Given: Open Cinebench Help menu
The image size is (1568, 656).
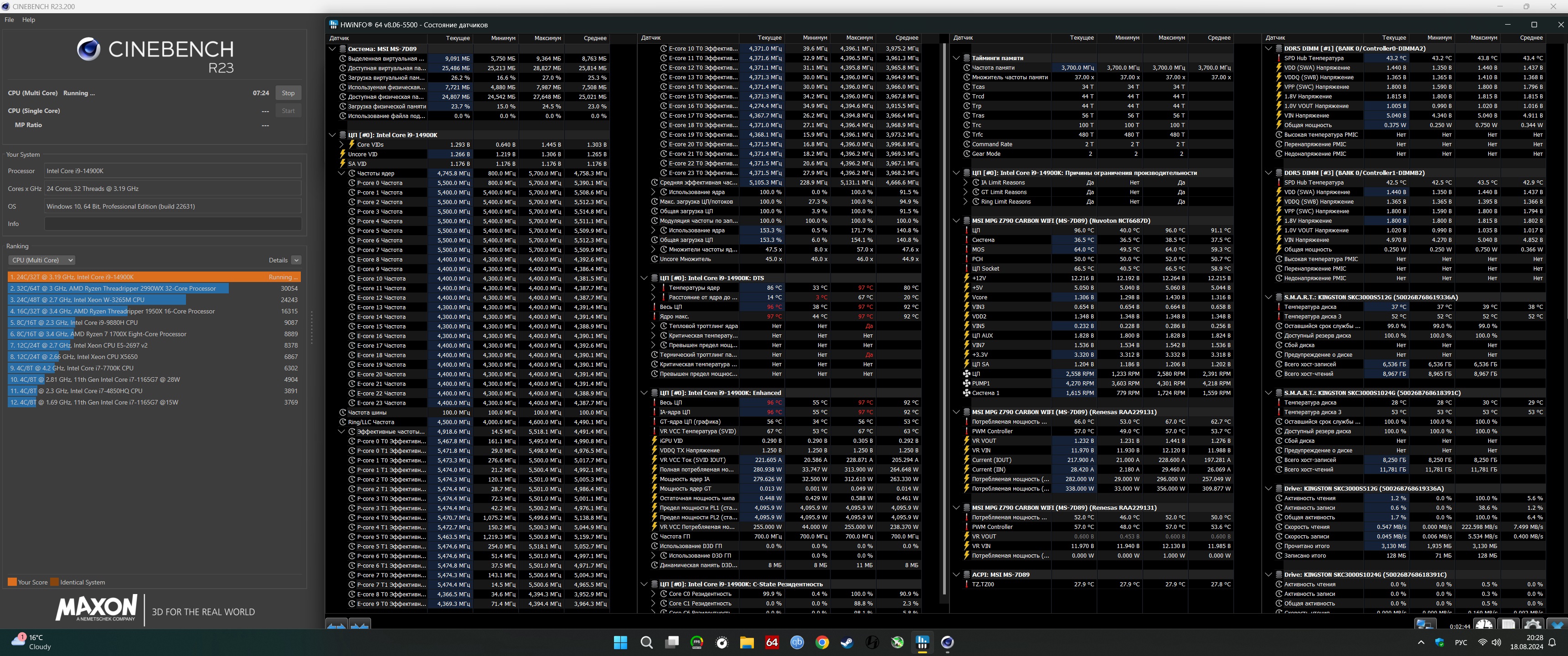Looking at the screenshot, I should (29, 20).
